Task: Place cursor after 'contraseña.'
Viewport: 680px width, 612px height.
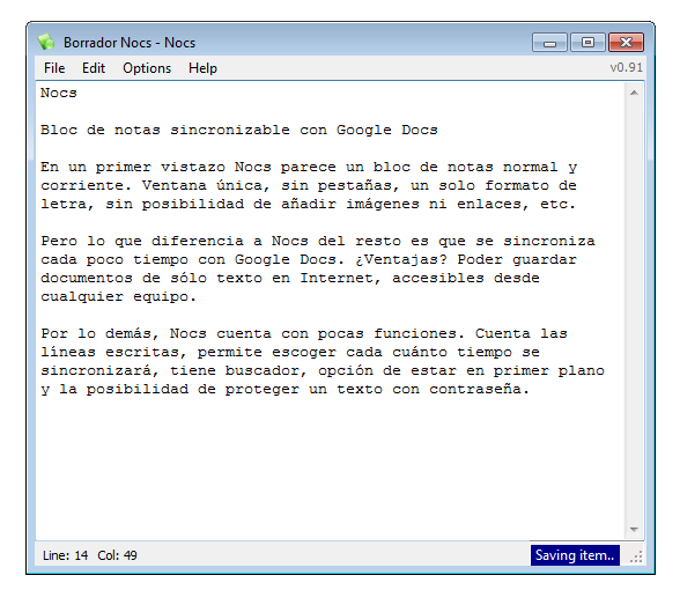Action: coord(531,389)
